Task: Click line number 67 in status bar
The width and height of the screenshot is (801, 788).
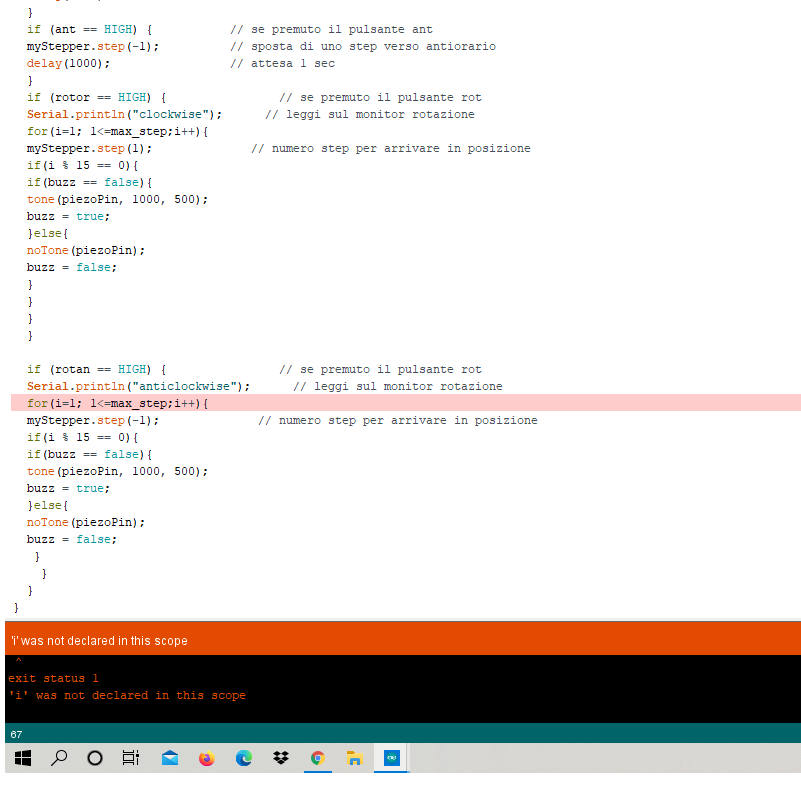Action: (16, 734)
